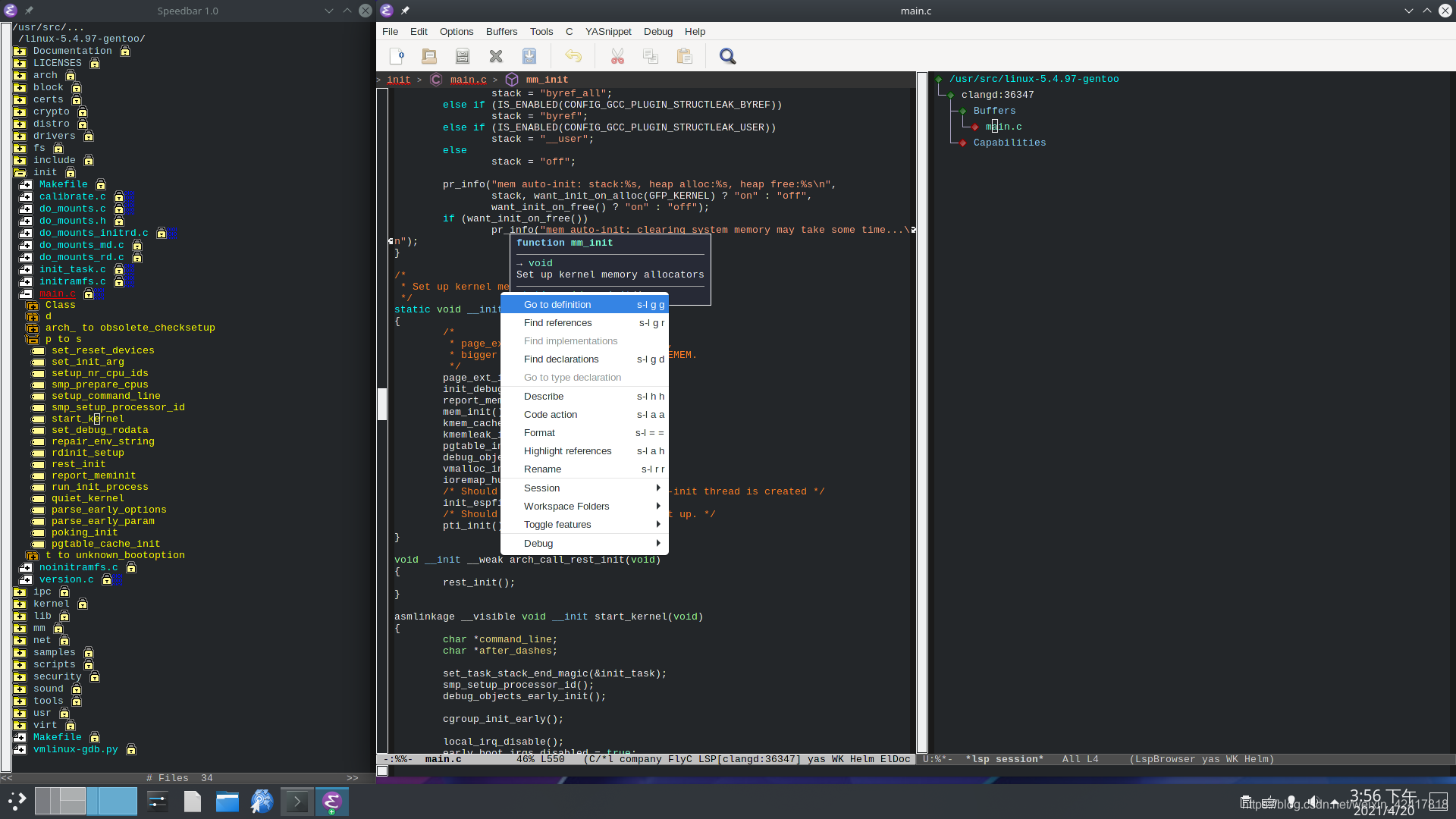Click the Save As download icon
The image size is (1456, 819).
pos(529,56)
